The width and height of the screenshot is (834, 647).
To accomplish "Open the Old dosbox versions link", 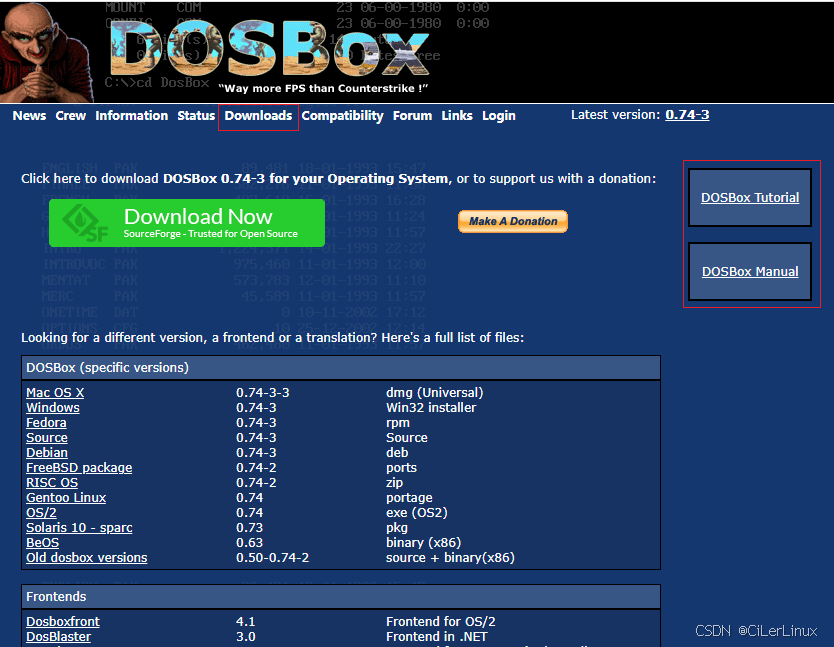I will click(x=87, y=558).
